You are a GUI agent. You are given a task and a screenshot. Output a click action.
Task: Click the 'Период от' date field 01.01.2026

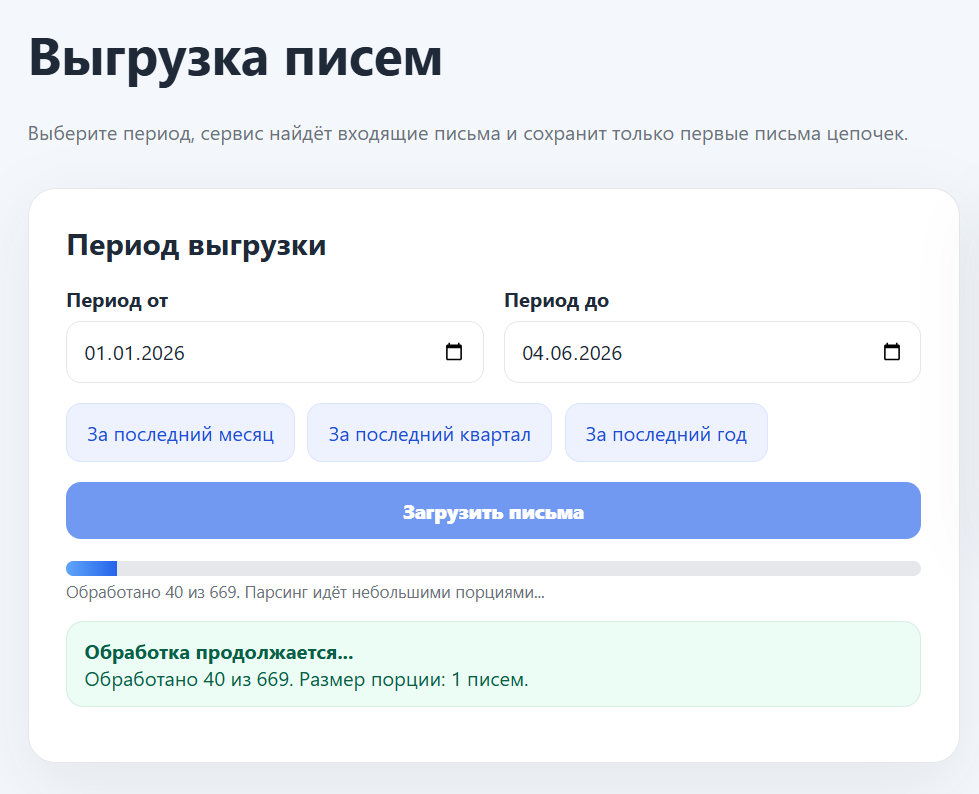(275, 352)
